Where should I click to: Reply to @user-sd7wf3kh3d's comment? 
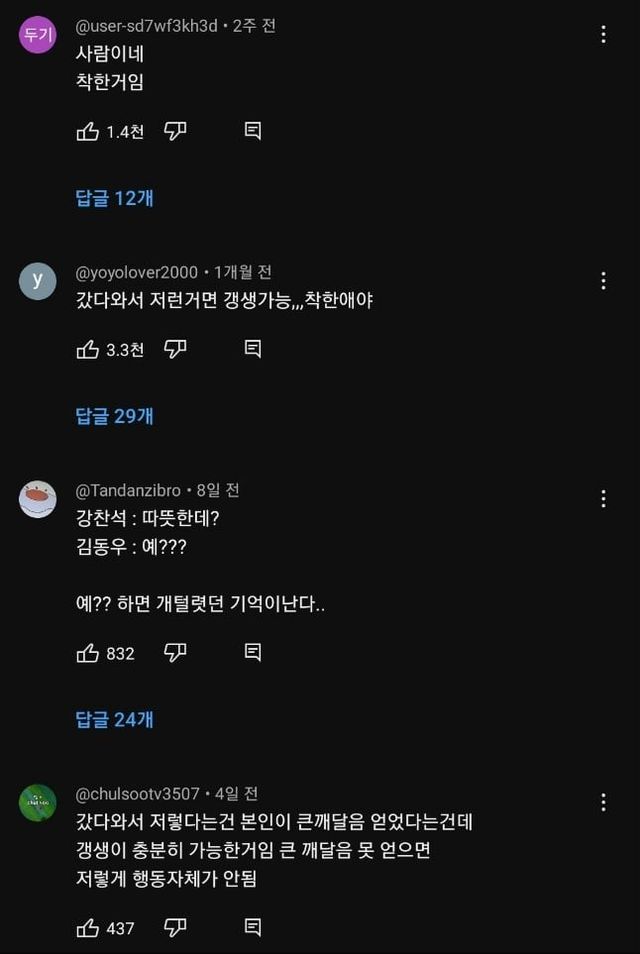[253, 131]
